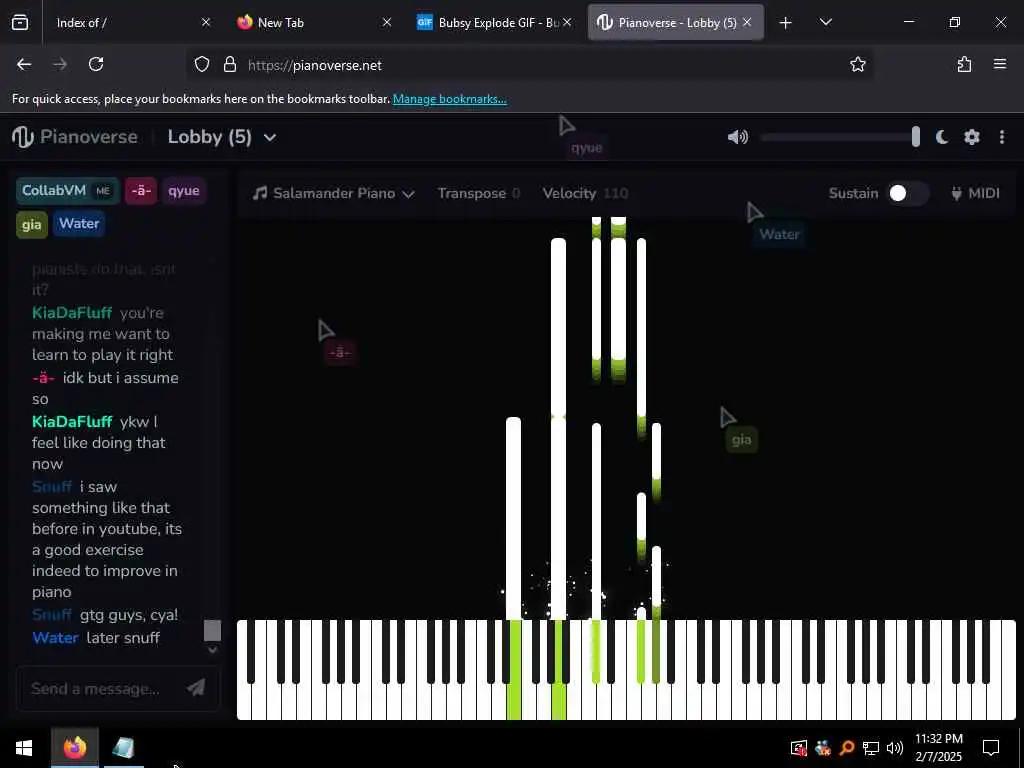Image resolution: width=1024 pixels, height=768 pixels.
Task: Click the -ä- user badge
Action: coord(141,191)
